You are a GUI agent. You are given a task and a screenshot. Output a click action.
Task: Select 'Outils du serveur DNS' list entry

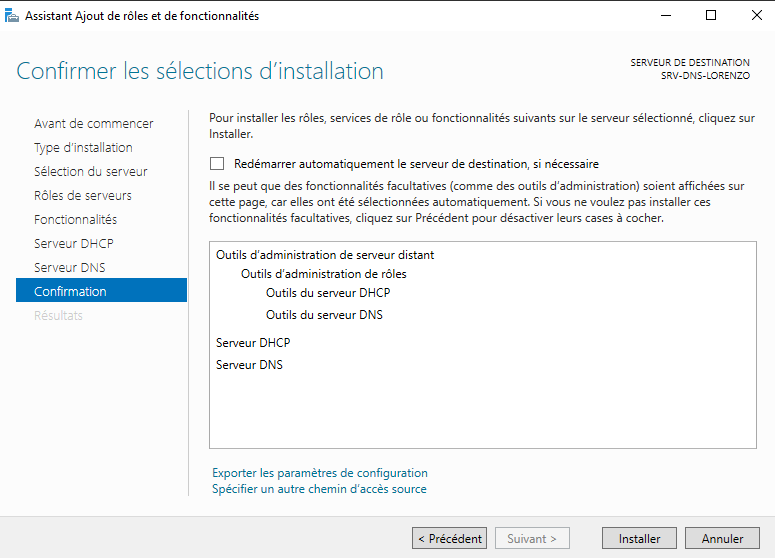(x=324, y=315)
